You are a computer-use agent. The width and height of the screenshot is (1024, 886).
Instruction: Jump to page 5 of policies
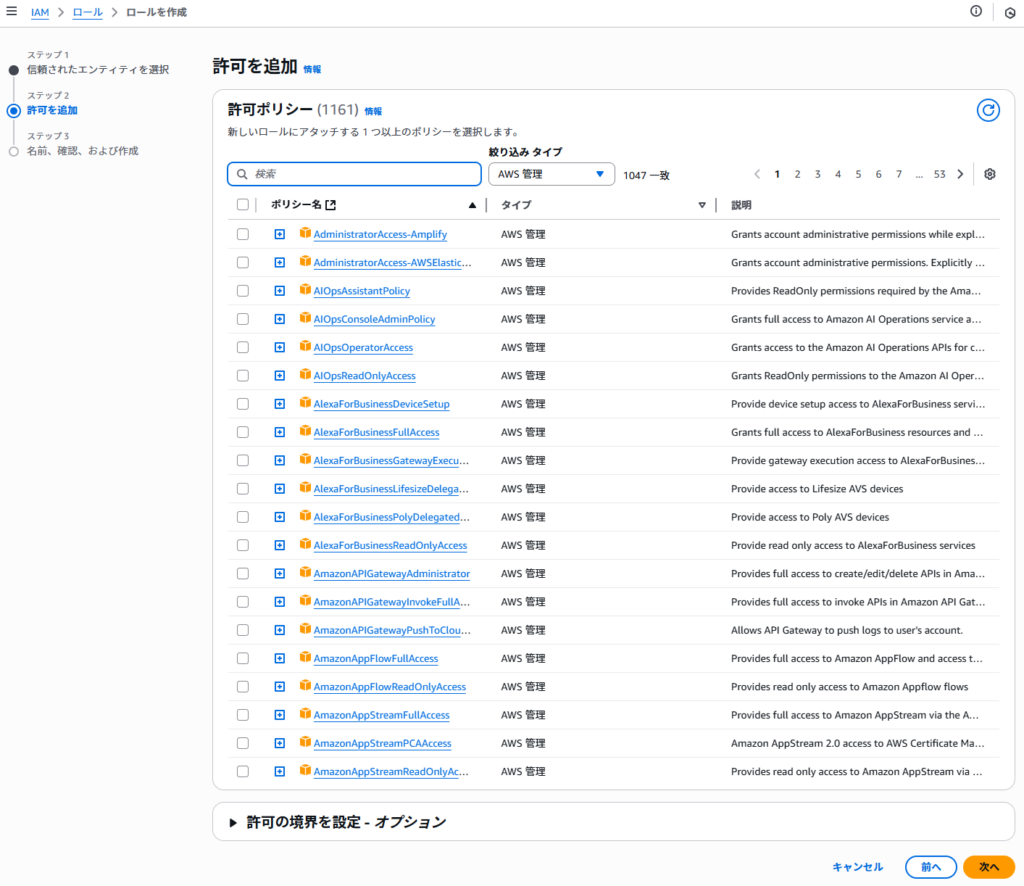(858, 174)
